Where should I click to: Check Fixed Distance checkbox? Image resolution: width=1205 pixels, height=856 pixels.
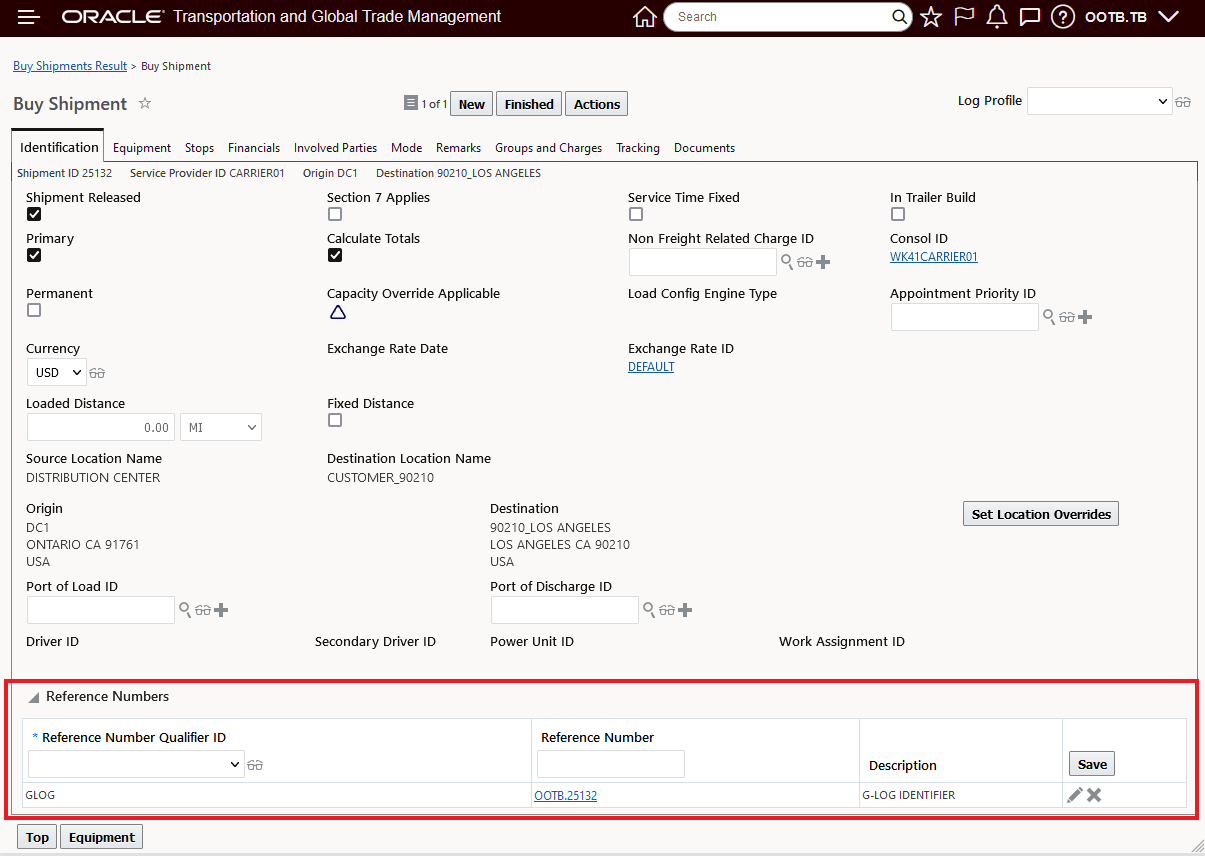coord(335,420)
